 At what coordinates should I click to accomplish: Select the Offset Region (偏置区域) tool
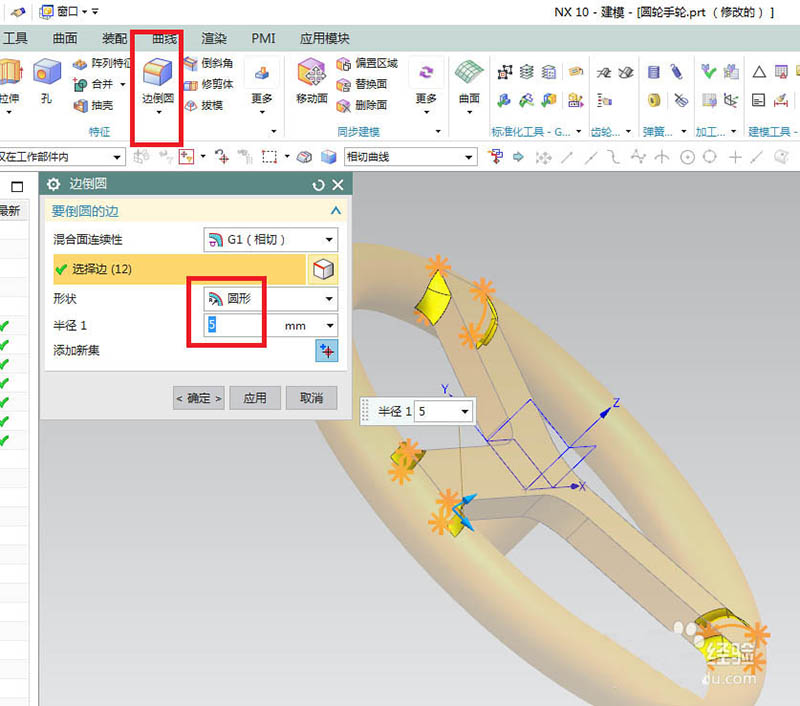[367, 63]
